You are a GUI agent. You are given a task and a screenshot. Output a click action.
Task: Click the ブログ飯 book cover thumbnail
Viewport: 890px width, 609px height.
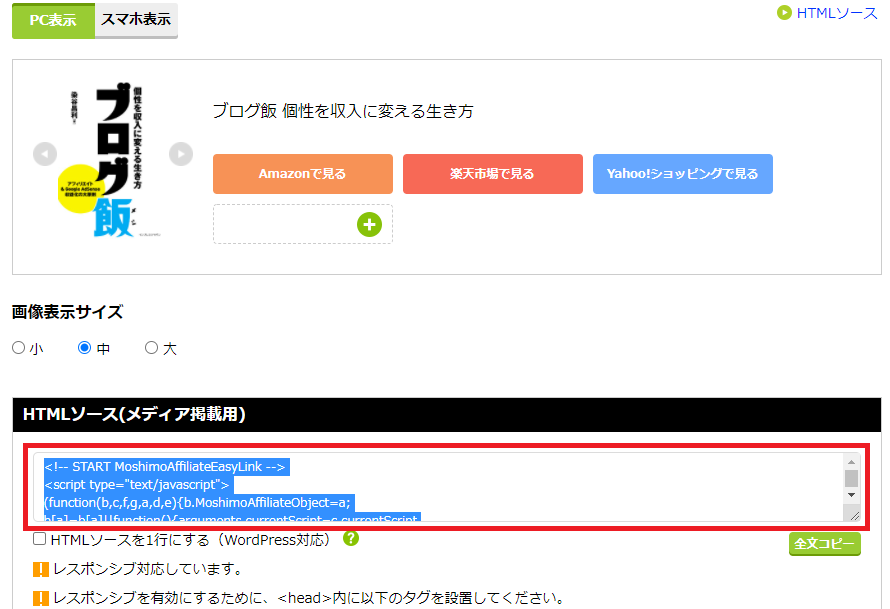click(x=111, y=160)
